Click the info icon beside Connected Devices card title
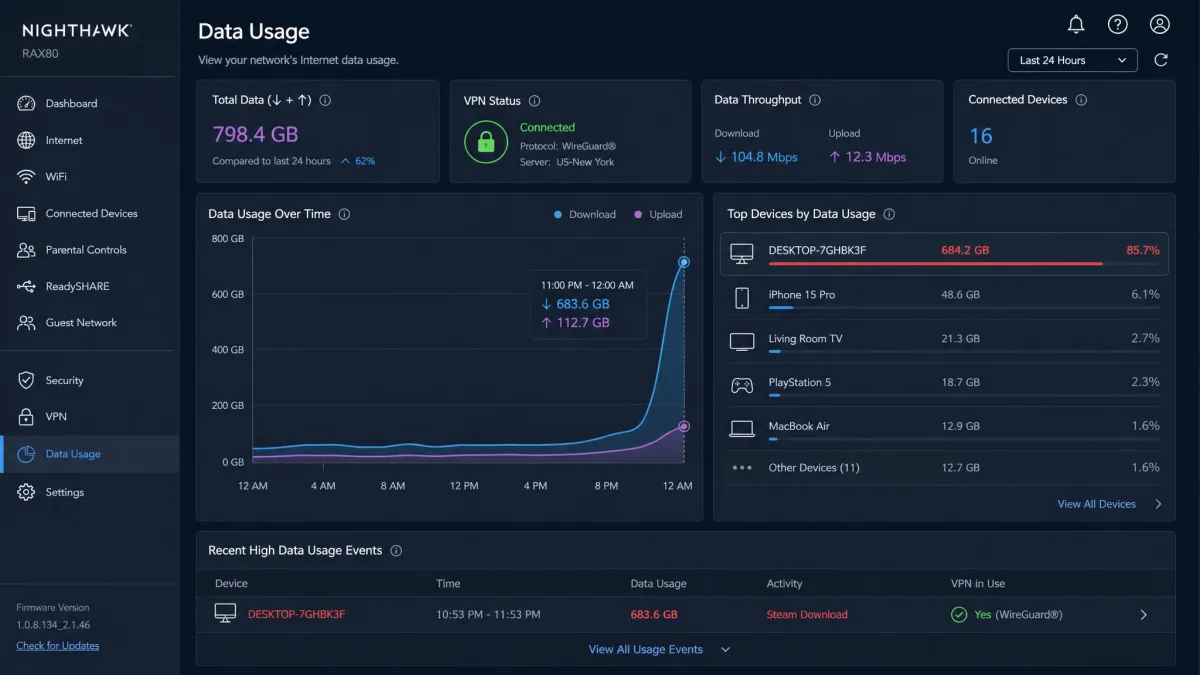The height and width of the screenshot is (675, 1200). [1081, 100]
